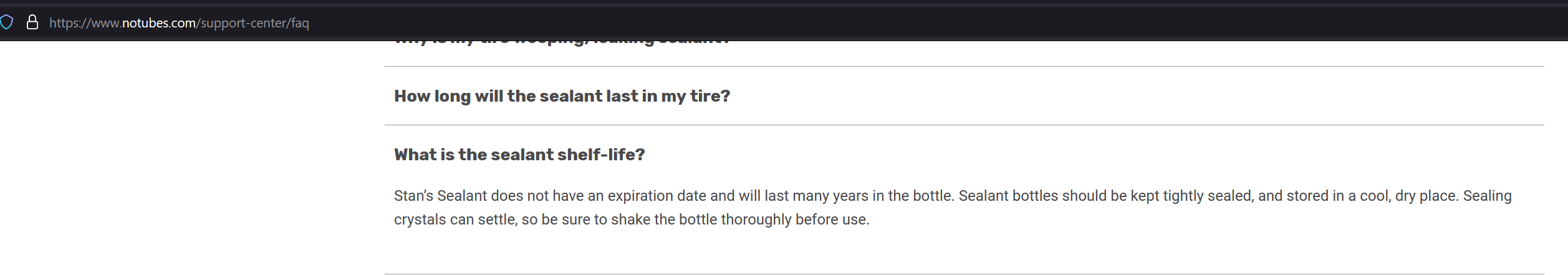This screenshot has width=1568, height=275.
Task: Click the word "tire?" in the sealant-last heading
Action: pyautogui.click(x=709, y=96)
